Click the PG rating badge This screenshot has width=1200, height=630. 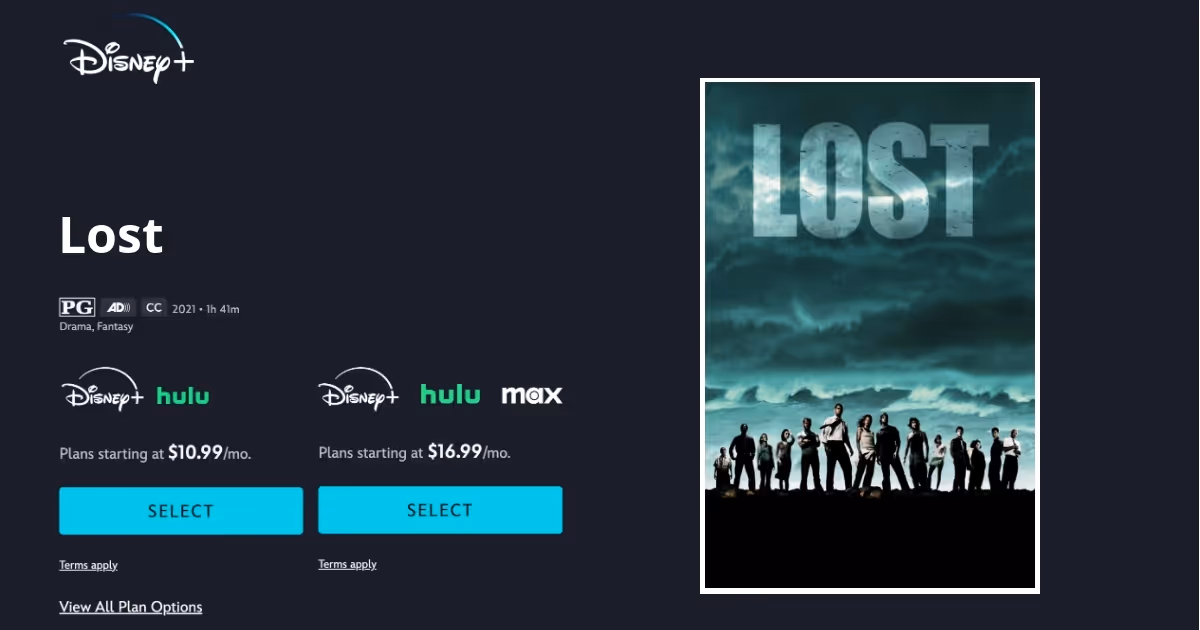pos(77,308)
